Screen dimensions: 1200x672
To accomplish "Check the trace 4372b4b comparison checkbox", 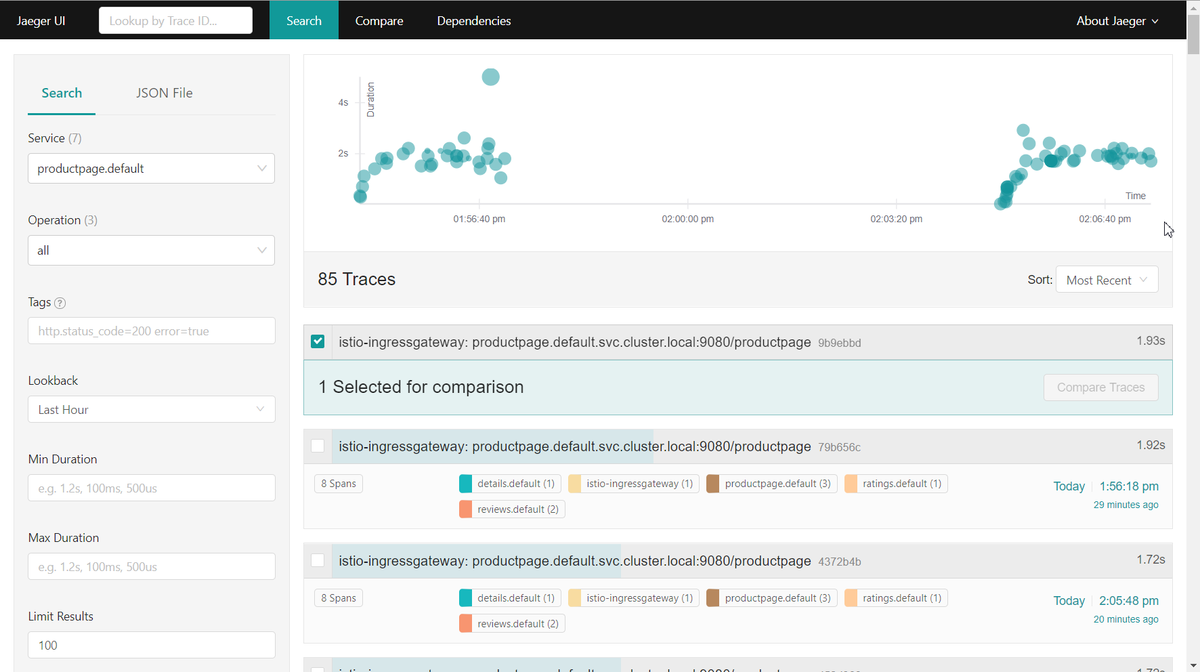I will click(x=318, y=561).
